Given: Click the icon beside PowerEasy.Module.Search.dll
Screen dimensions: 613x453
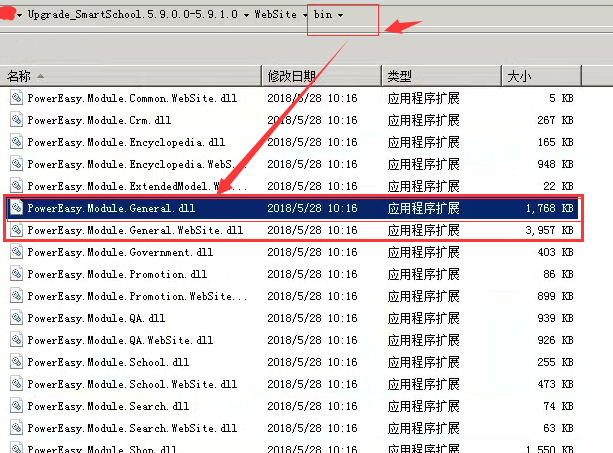Looking at the screenshot, I should click(x=16, y=406).
